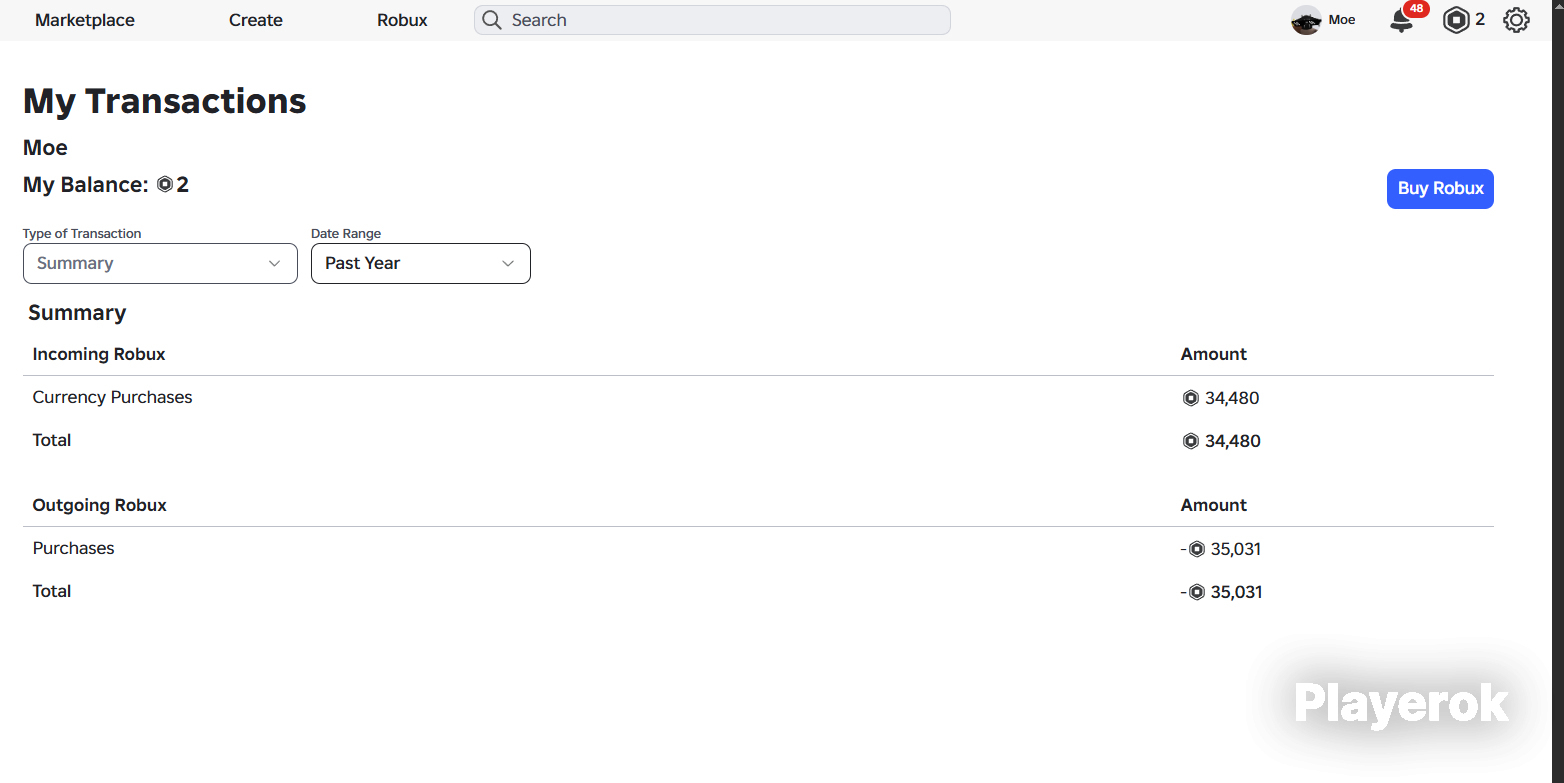
Task: Click the Robux count 2 in top bar
Action: 1480,20
